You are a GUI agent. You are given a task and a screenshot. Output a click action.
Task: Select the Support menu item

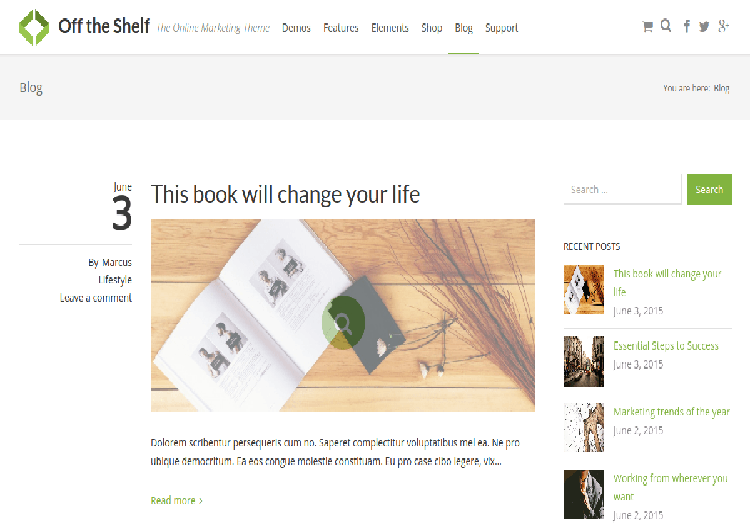[x=501, y=28]
